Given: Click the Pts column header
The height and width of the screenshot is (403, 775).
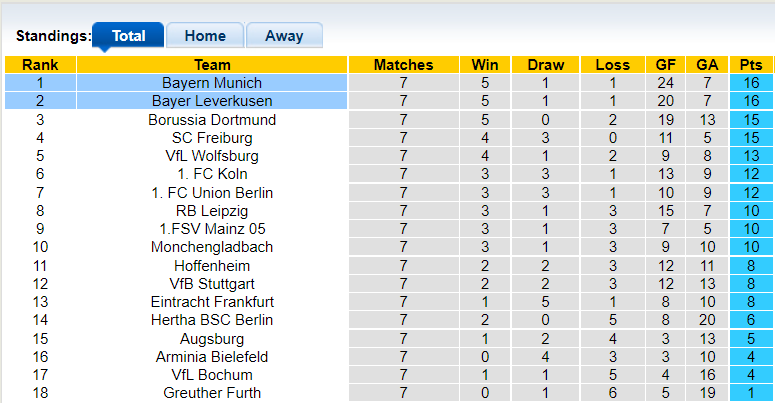Looking at the screenshot, I should (751, 65).
